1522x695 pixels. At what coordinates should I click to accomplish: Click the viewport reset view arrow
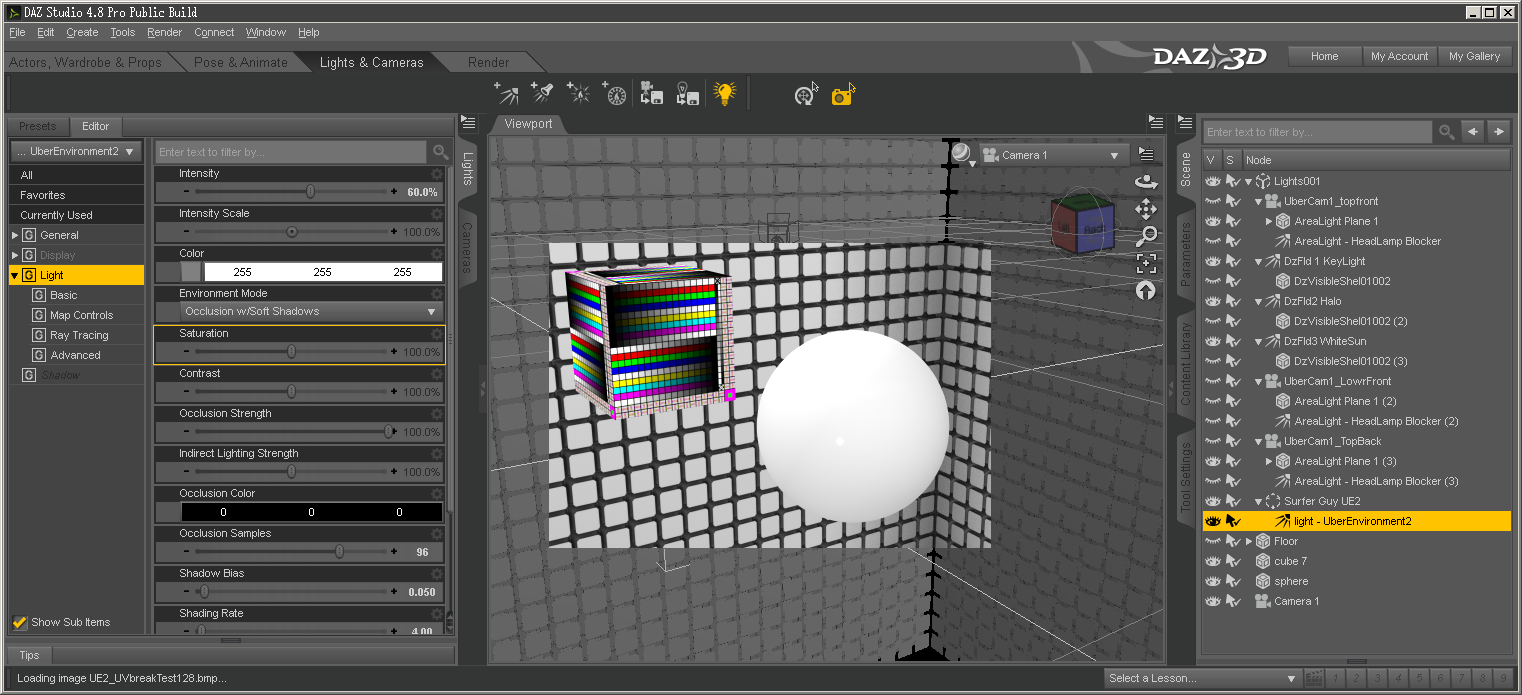point(1146,290)
